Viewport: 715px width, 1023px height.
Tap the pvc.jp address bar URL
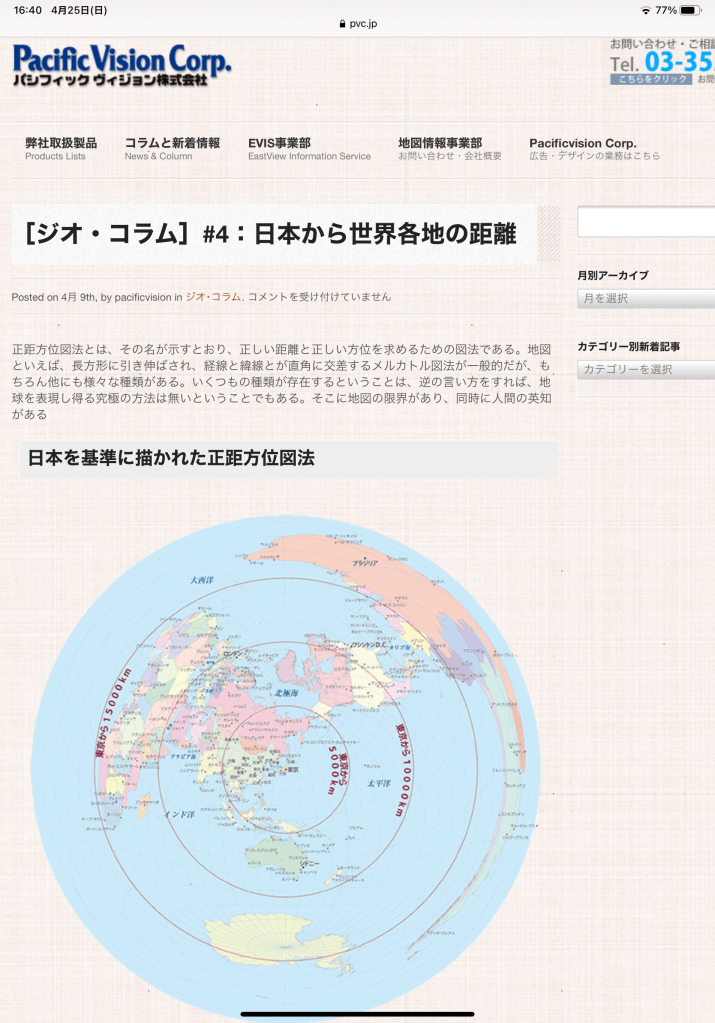pyautogui.click(x=363, y=23)
